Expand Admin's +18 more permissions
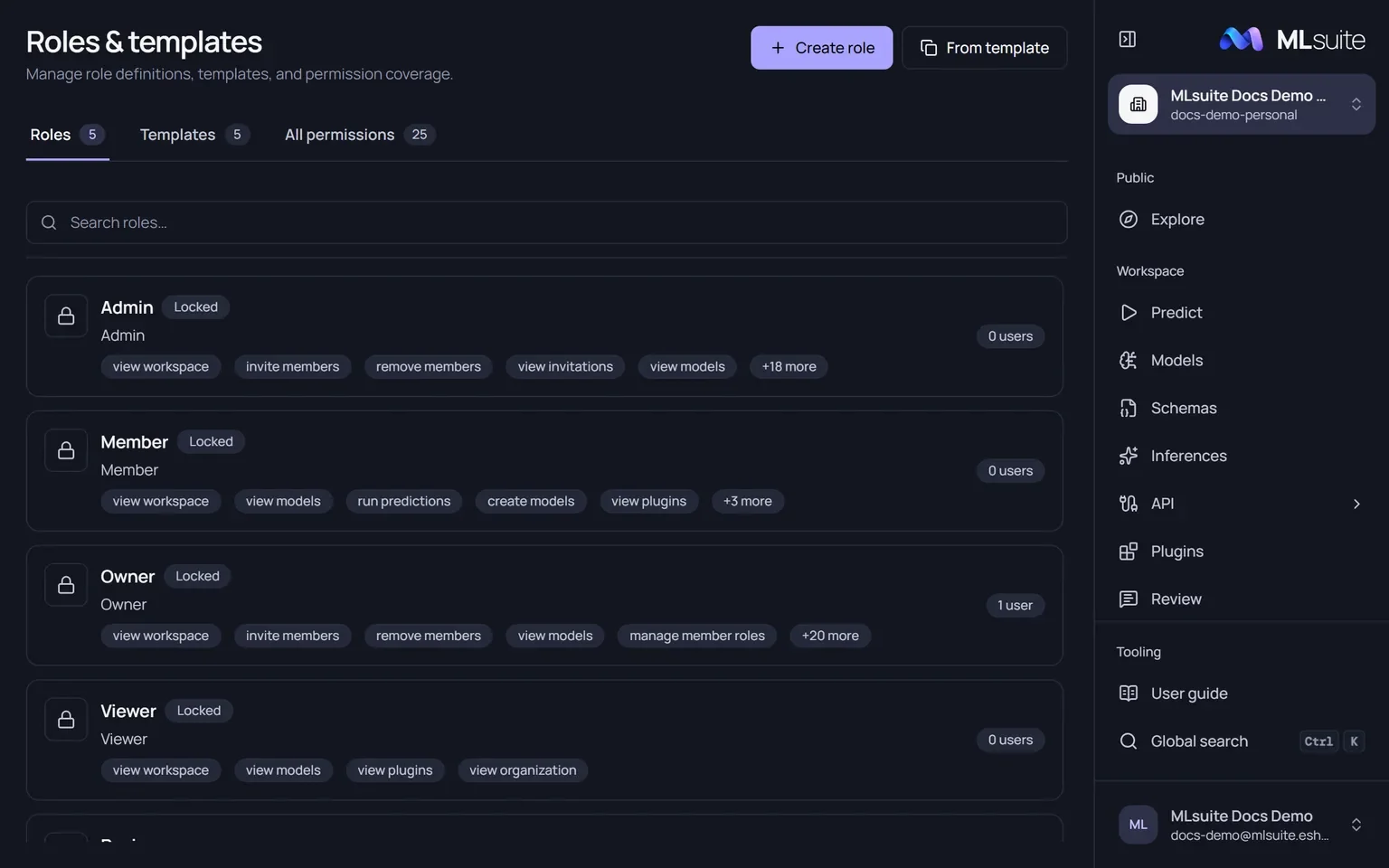 [x=789, y=366]
